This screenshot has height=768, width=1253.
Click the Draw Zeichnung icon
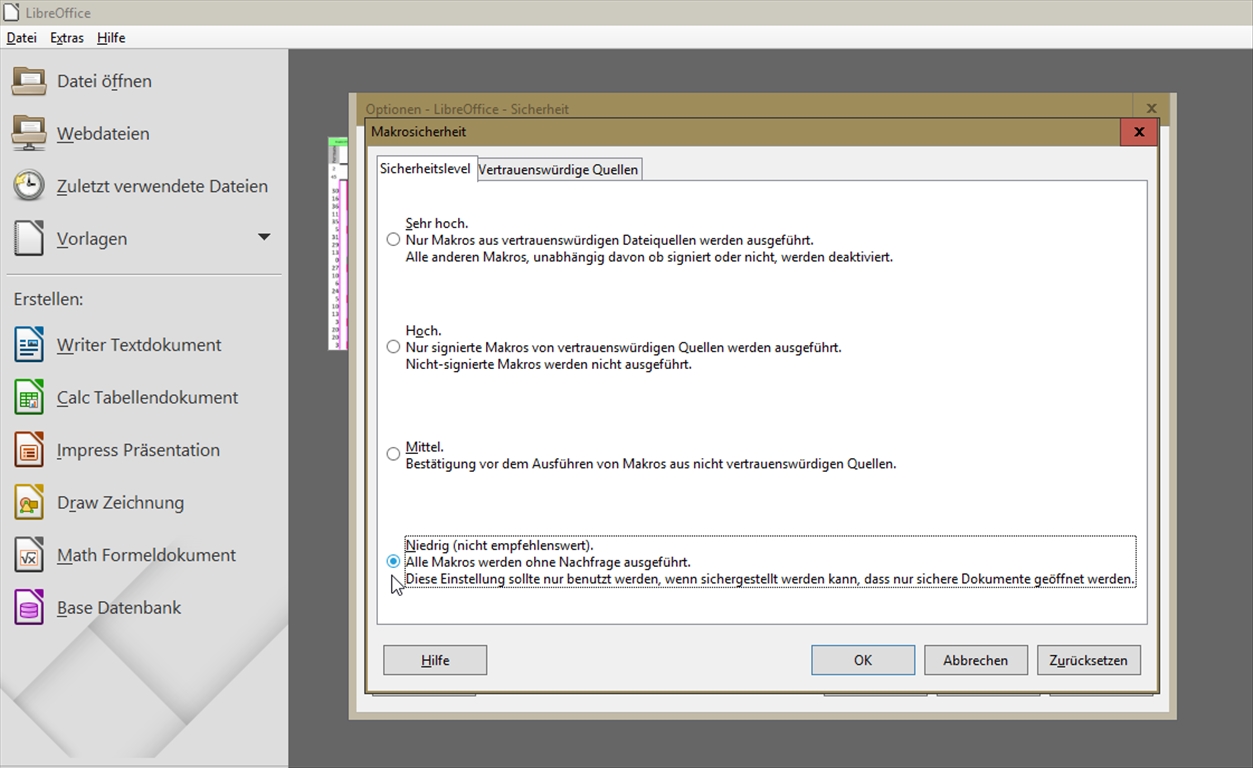click(29, 502)
